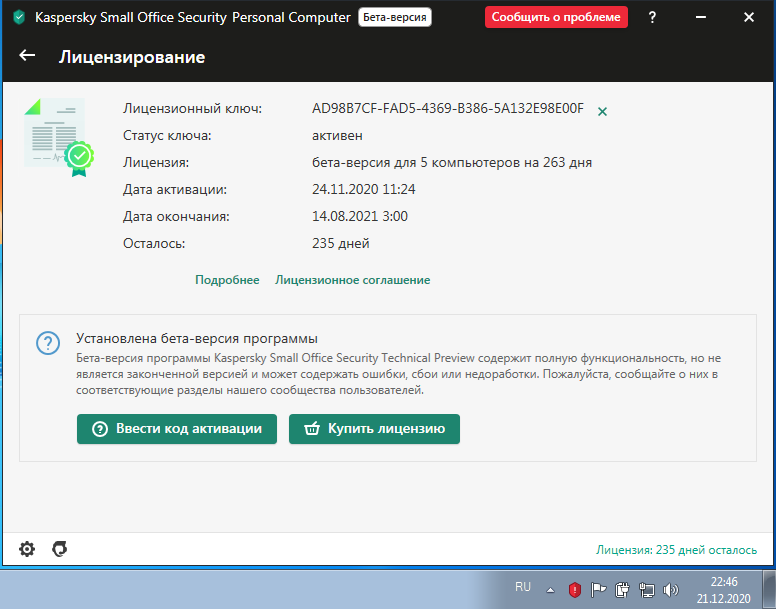Open the volume speaker tray icon
The image size is (776, 609).
(671, 589)
